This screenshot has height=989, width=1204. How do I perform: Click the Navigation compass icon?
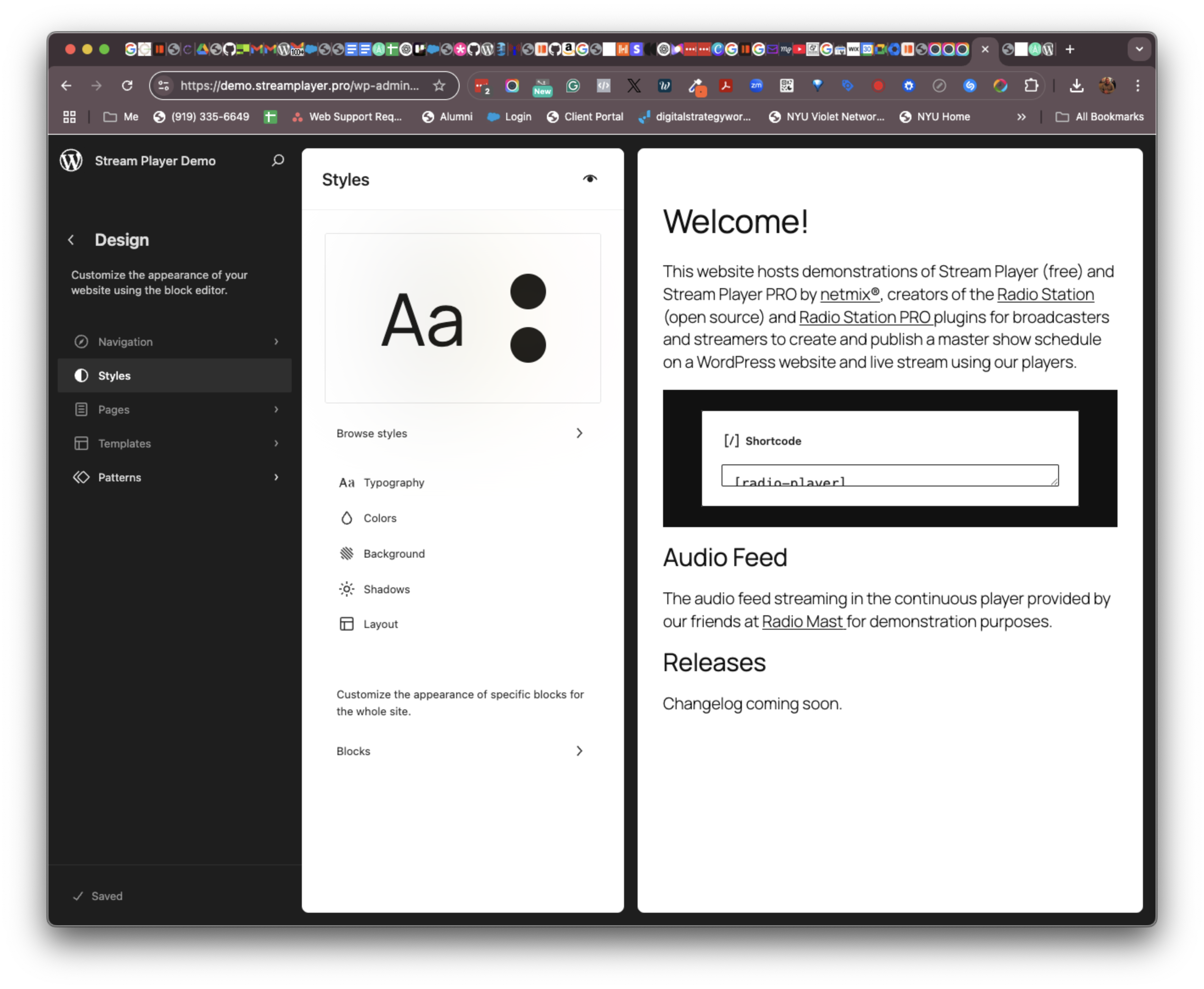click(81, 342)
